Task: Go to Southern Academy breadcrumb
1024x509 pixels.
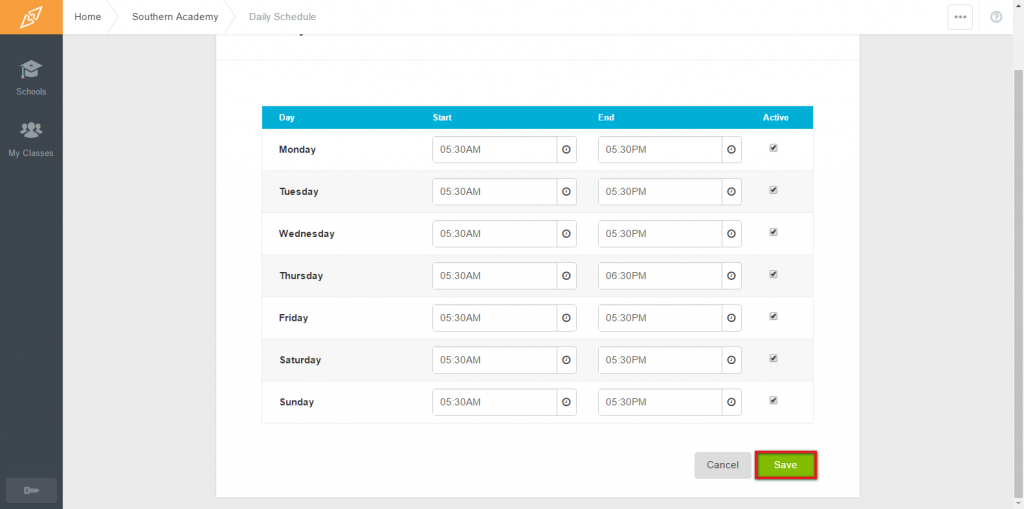Action: tap(175, 17)
